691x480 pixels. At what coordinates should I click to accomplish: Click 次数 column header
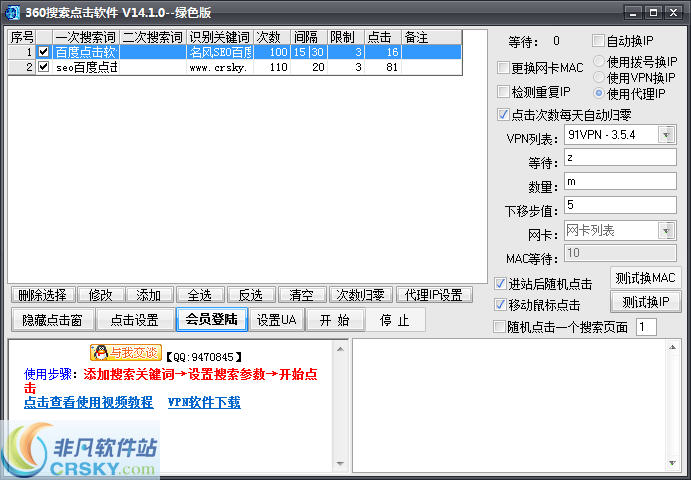pos(272,37)
